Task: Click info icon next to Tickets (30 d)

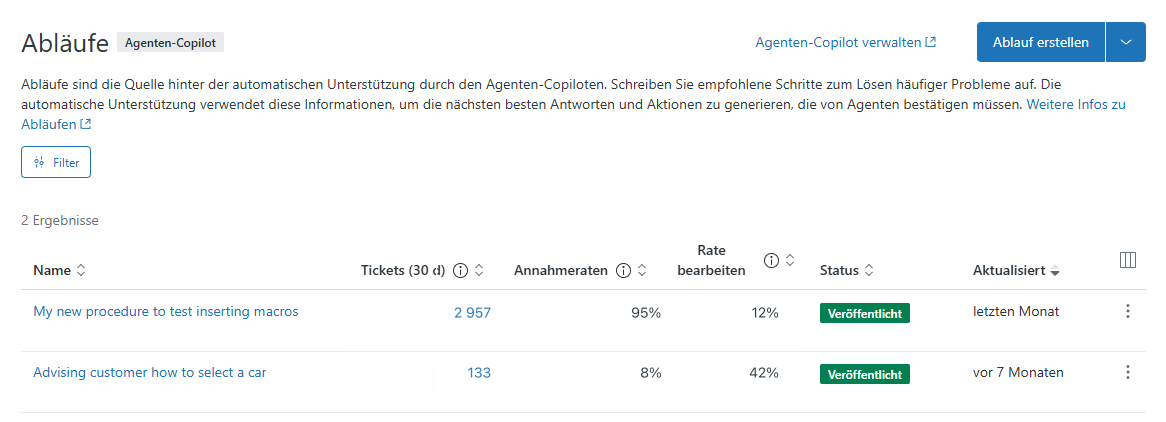Action: tap(461, 270)
